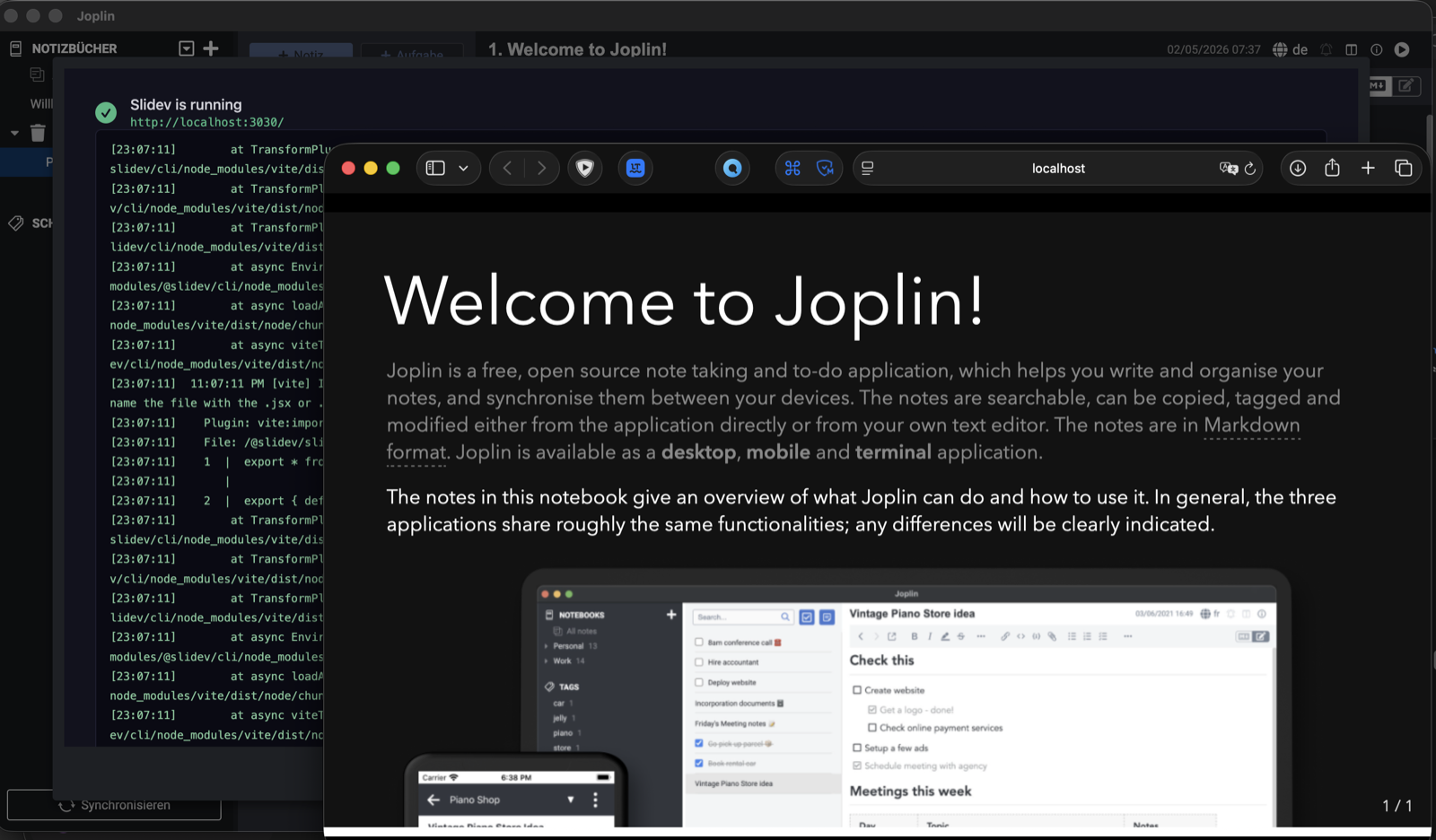Click the 1 / 1 slide counter
The width and height of the screenshot is (1436, 840).
click(x=1397, y=806)
